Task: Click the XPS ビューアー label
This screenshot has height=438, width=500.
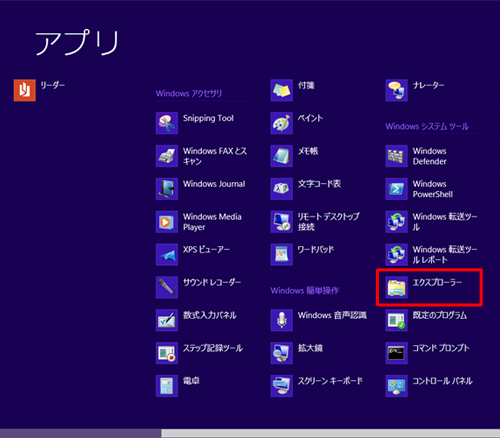Action: pos(206,249)
